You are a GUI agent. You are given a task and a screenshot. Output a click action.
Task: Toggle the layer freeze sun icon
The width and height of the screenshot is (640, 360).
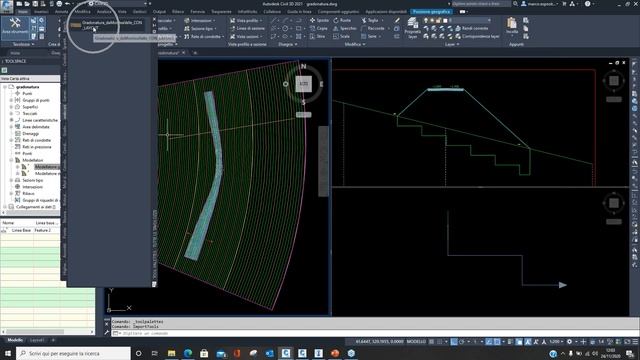point(432,20)
